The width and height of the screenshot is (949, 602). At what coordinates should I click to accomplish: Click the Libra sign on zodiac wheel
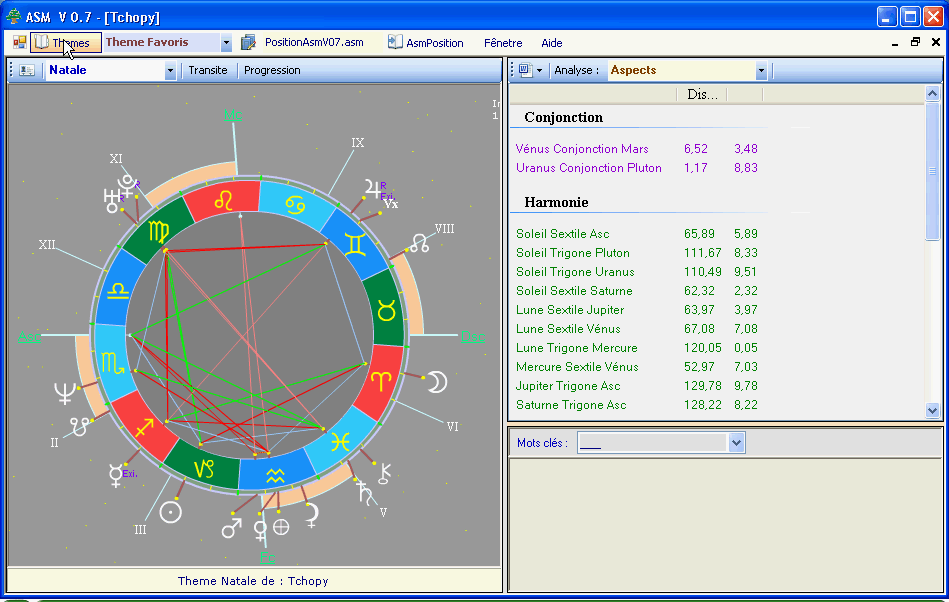(117, 291)
